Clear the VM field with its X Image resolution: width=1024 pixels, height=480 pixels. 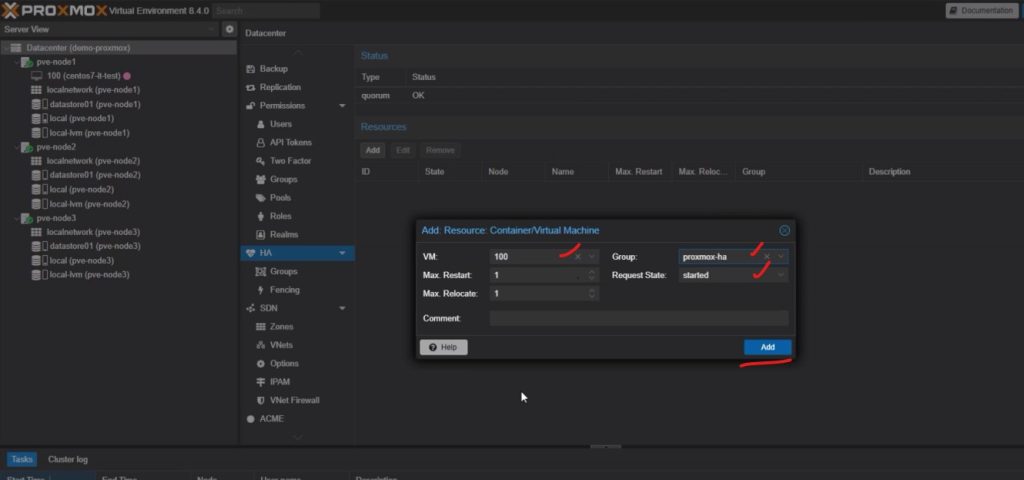click(577, 257)
